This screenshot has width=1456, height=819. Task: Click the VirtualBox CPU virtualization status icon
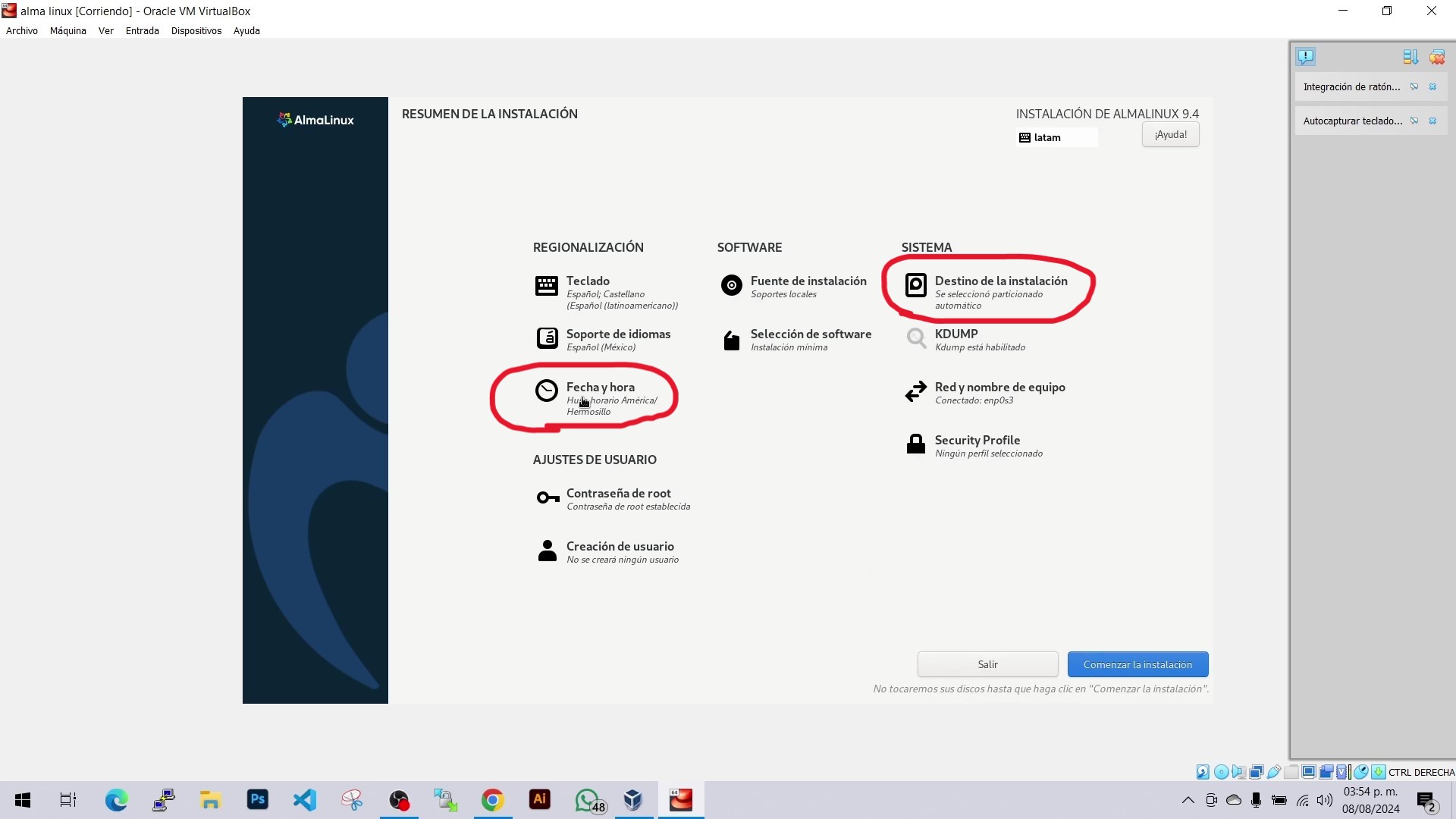coord(1342,772)
